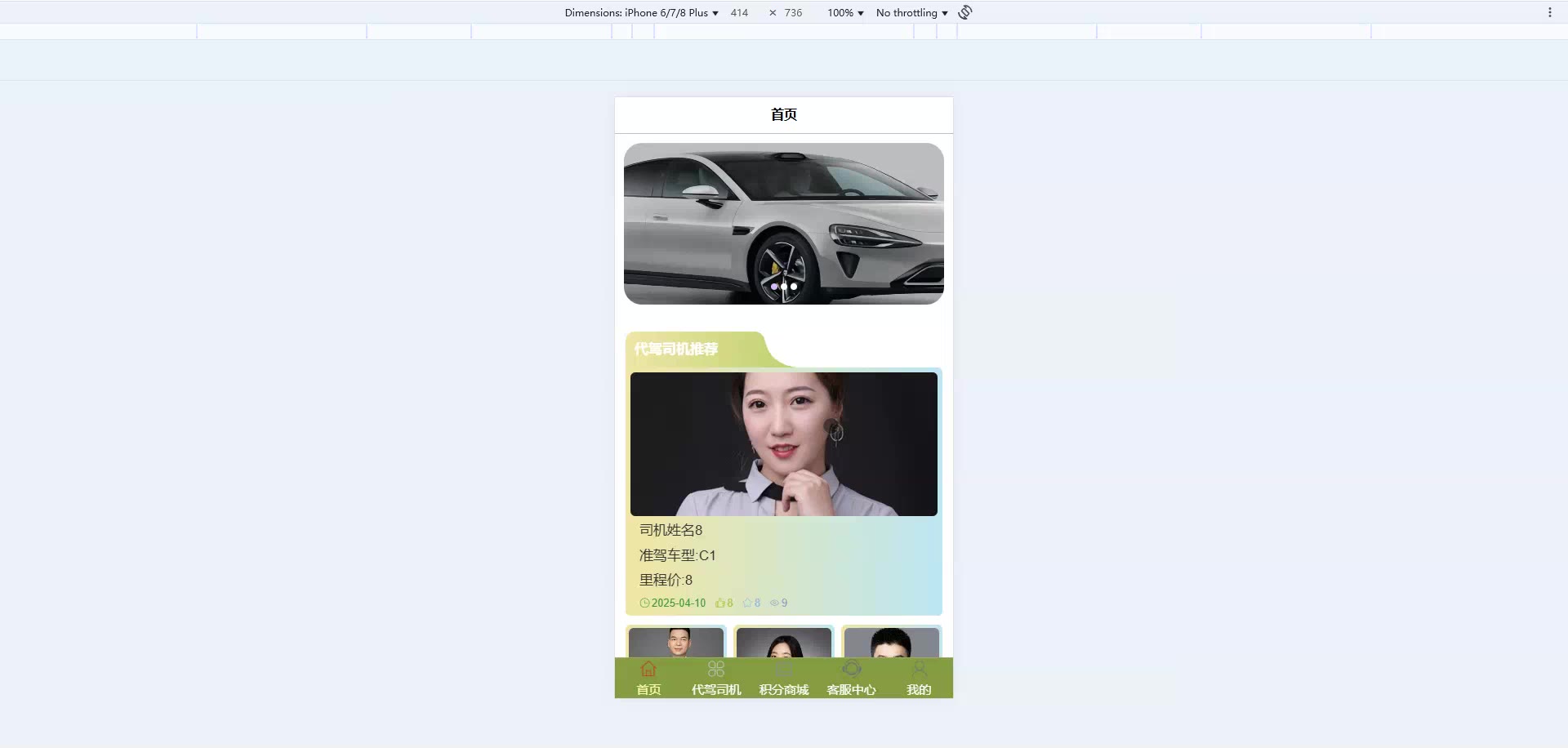Click the date 2025-04-10
Screen dimensions: 1568x748
(x=679, y=603)
